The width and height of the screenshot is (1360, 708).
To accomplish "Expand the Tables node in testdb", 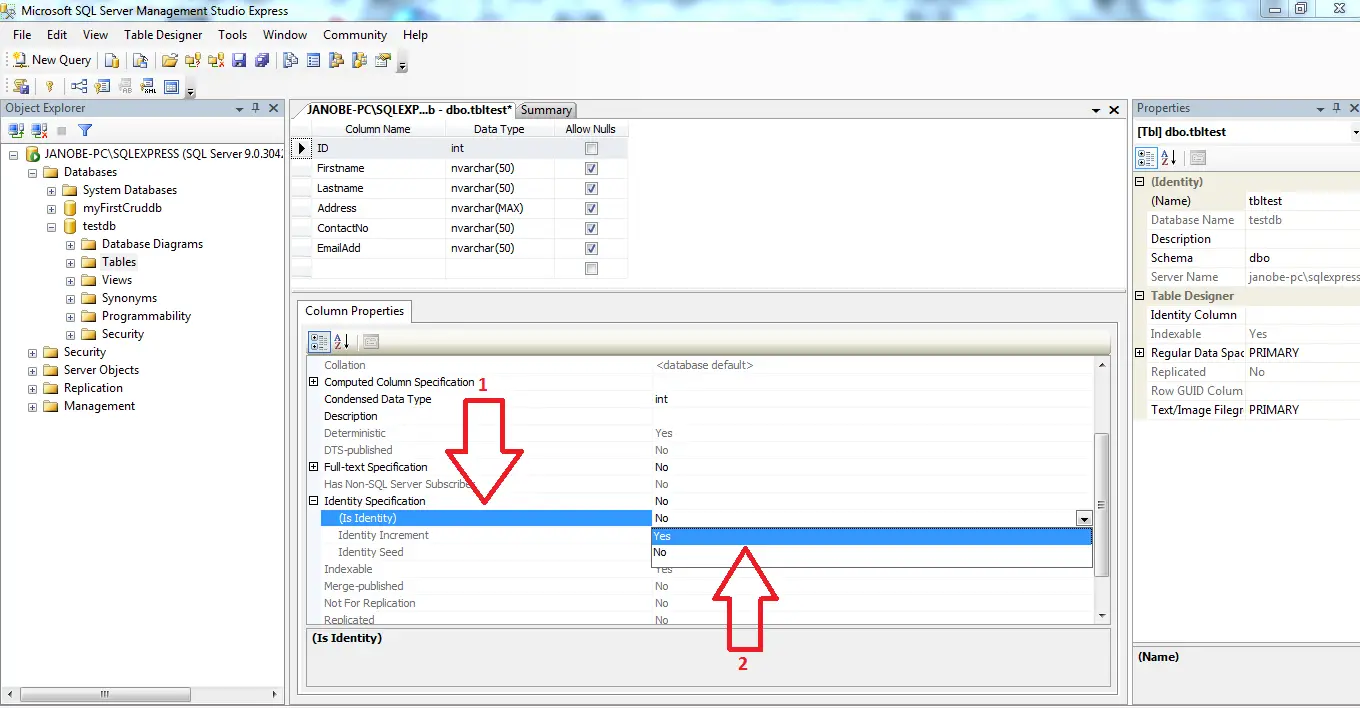I will tap(70, 262).
